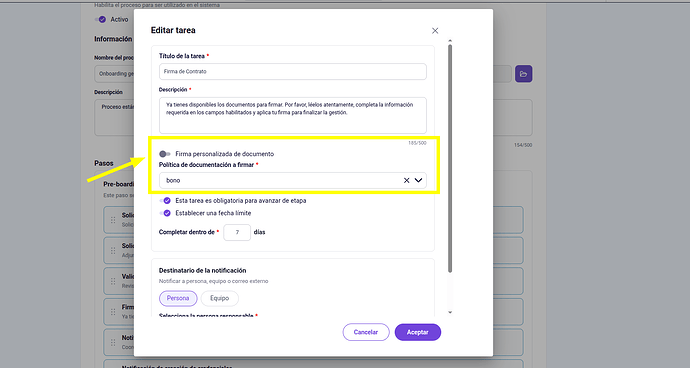Expand Política de documentación dropdown chevron
This screenshot has width=690, height=368.
coord(418,180)
